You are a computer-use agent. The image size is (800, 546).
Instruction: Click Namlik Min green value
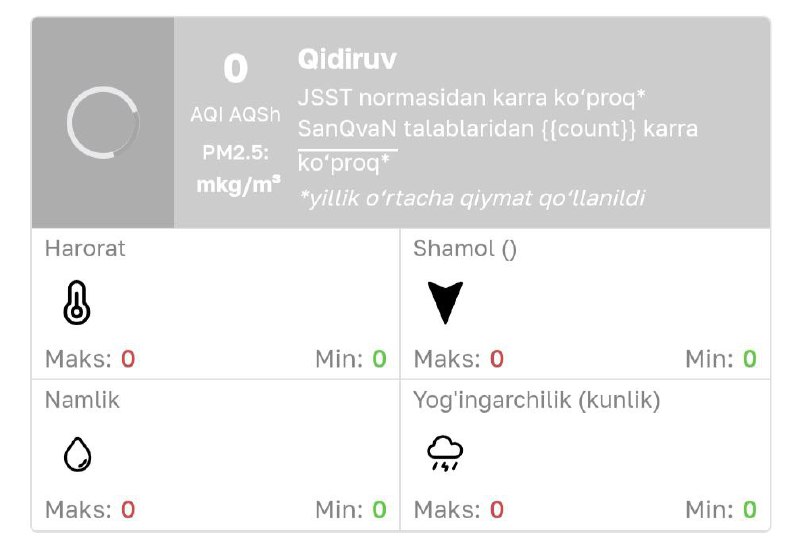(379, 509)
